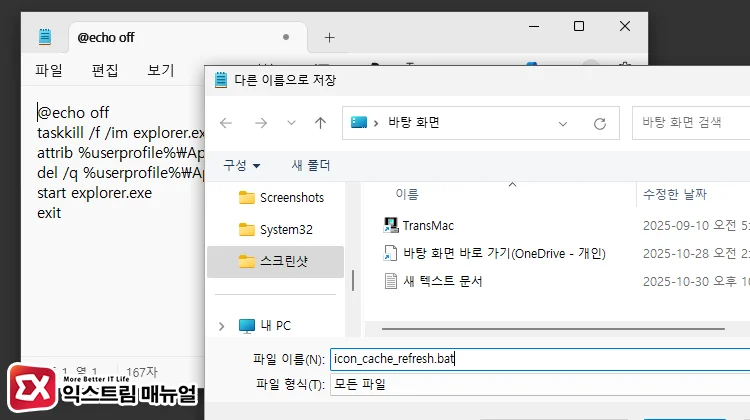
Task: Click the System32 folder icon in sidebar
Action: coord(247,230)
